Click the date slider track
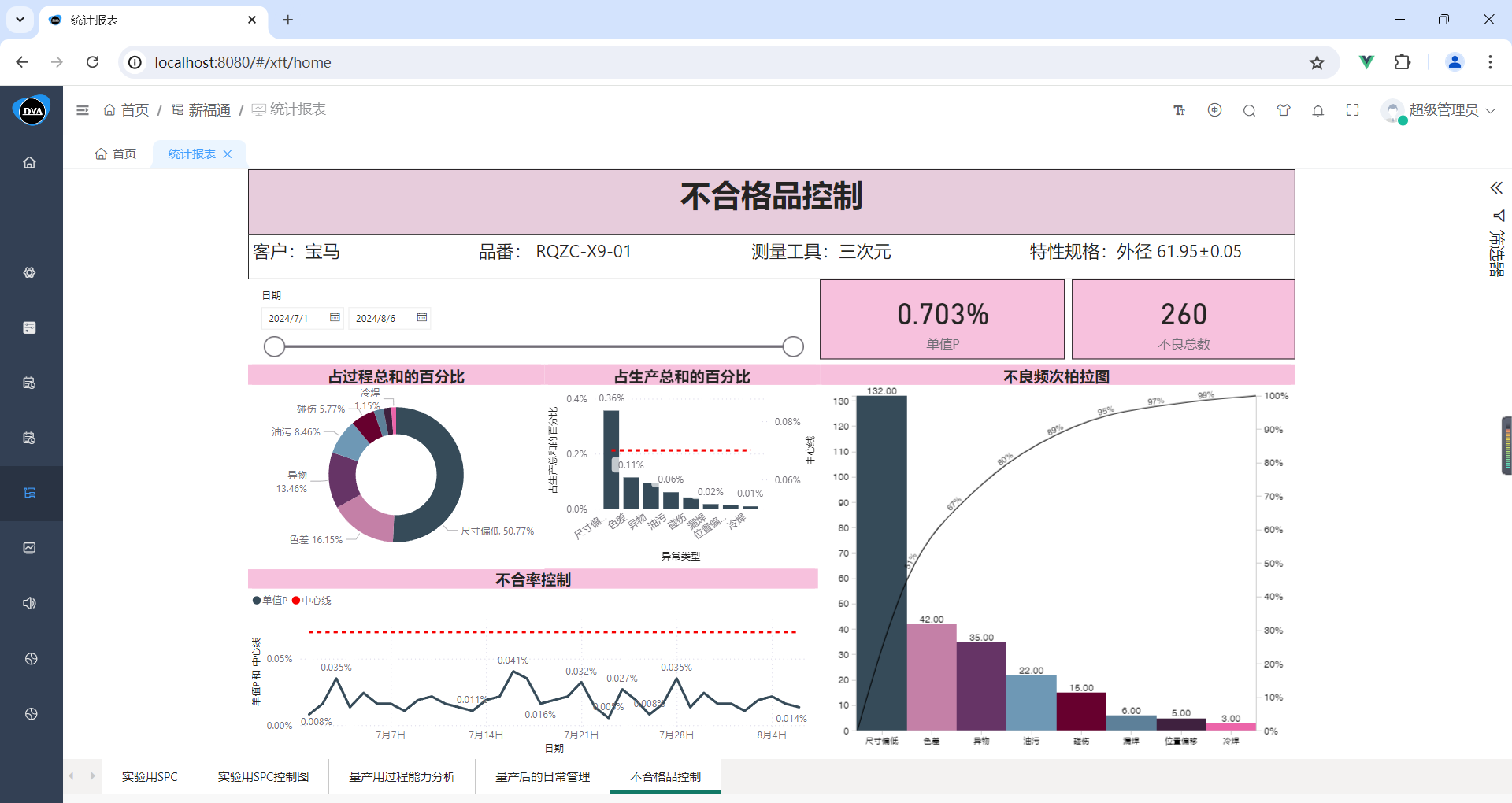The height and width of the screenshot is (803, 1512). [x=534, y=346]
